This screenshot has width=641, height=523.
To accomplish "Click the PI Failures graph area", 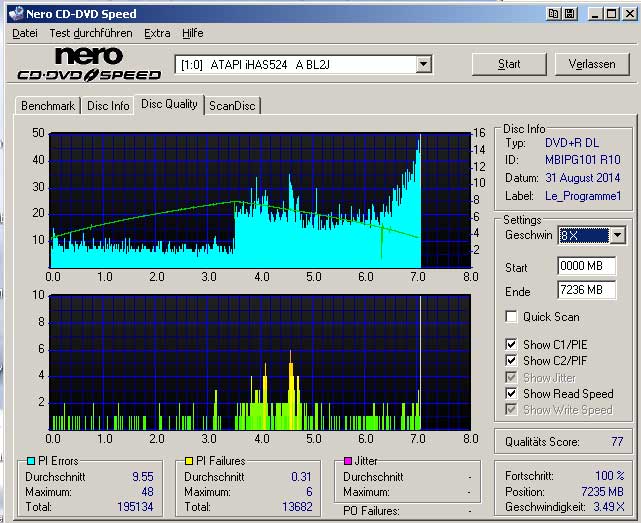I will (260, 362).
